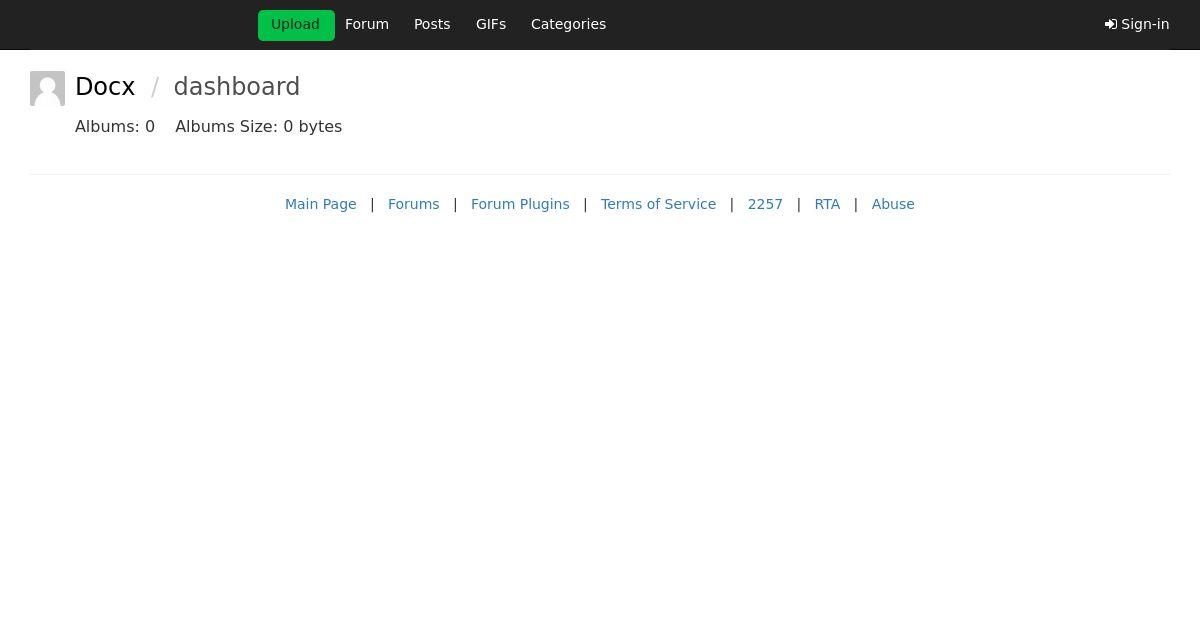Click the Docx user avatar placeholder
1200x630 pixels.
pos(47,88)
